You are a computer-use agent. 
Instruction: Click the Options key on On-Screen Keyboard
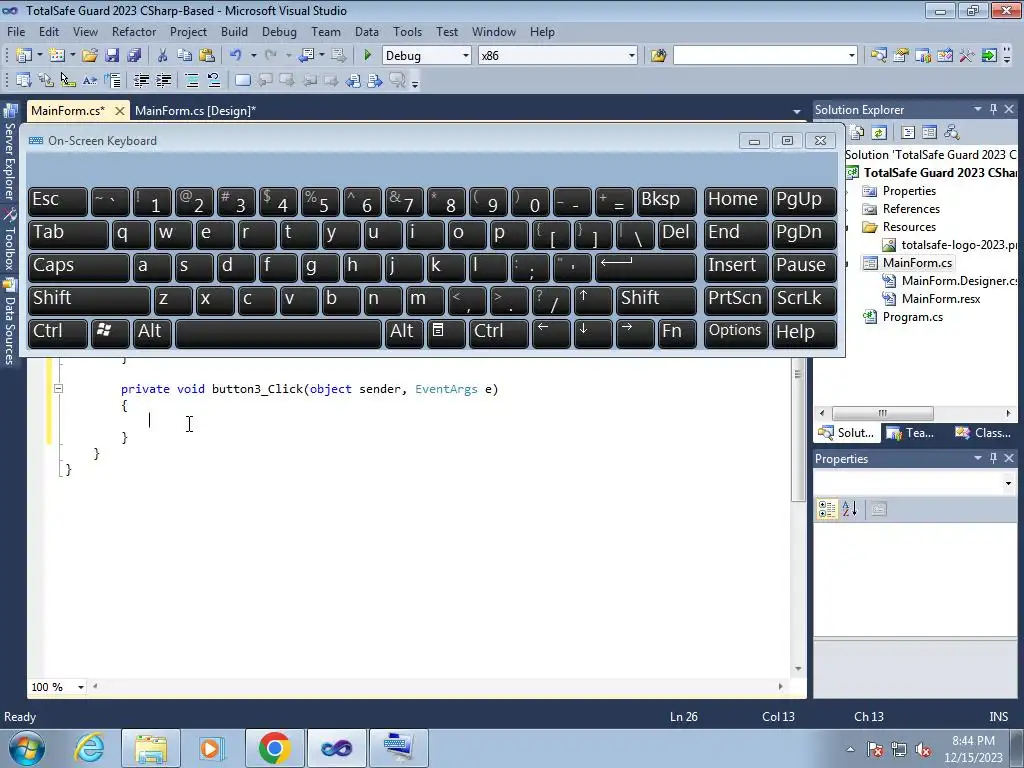coord(736,332)
